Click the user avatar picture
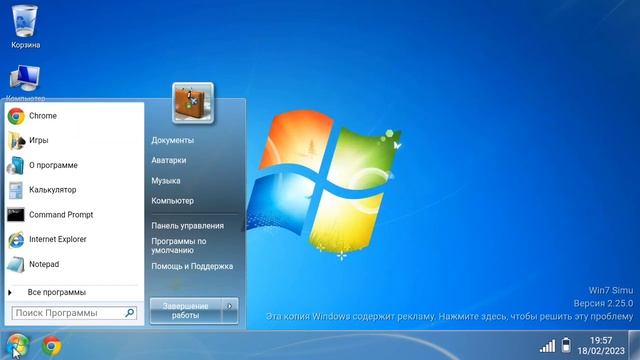This screenshot has width=640, height=360. point(193,103)
